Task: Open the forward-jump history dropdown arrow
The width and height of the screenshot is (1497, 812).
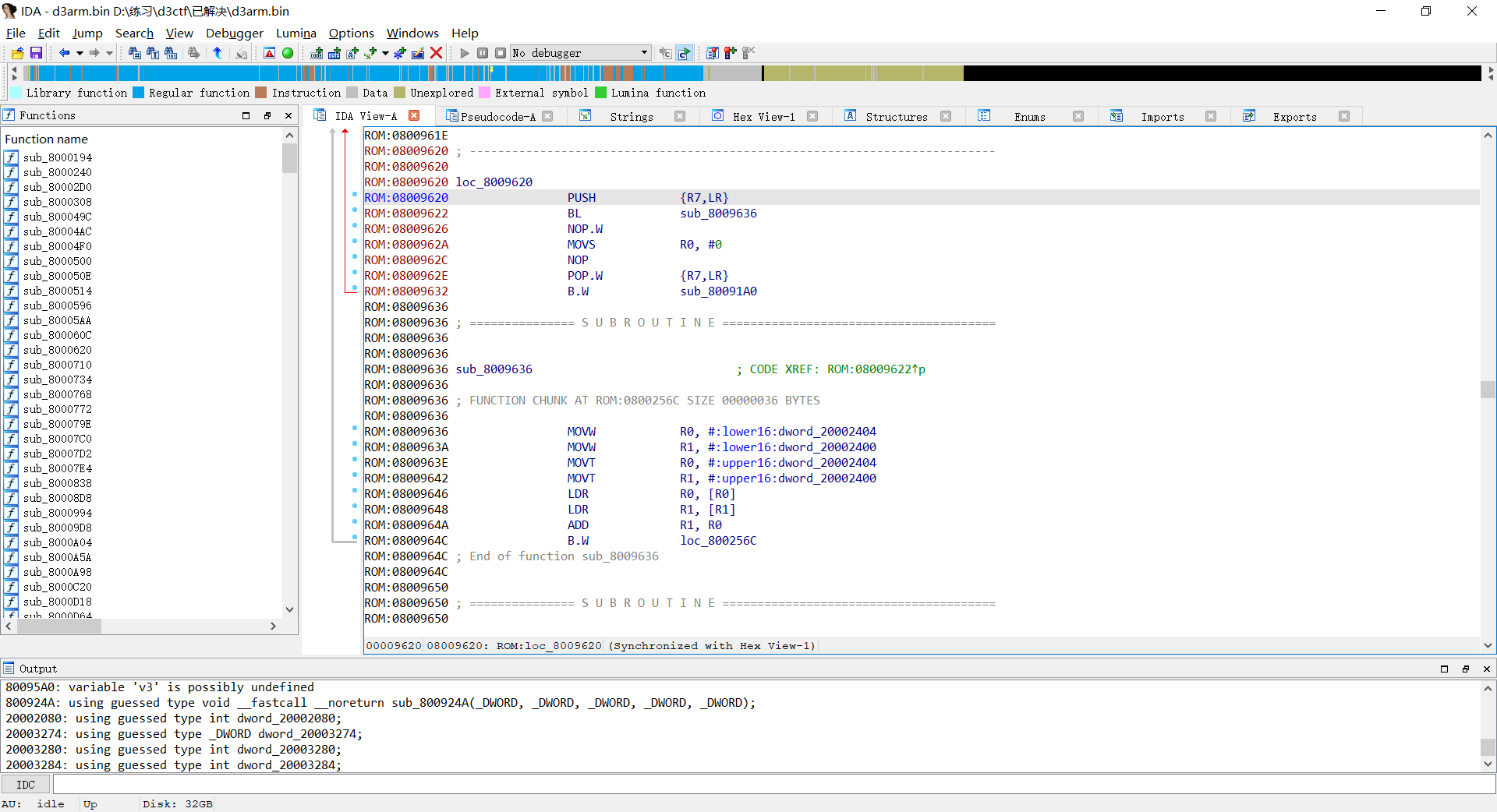Action: click(110, 53)
